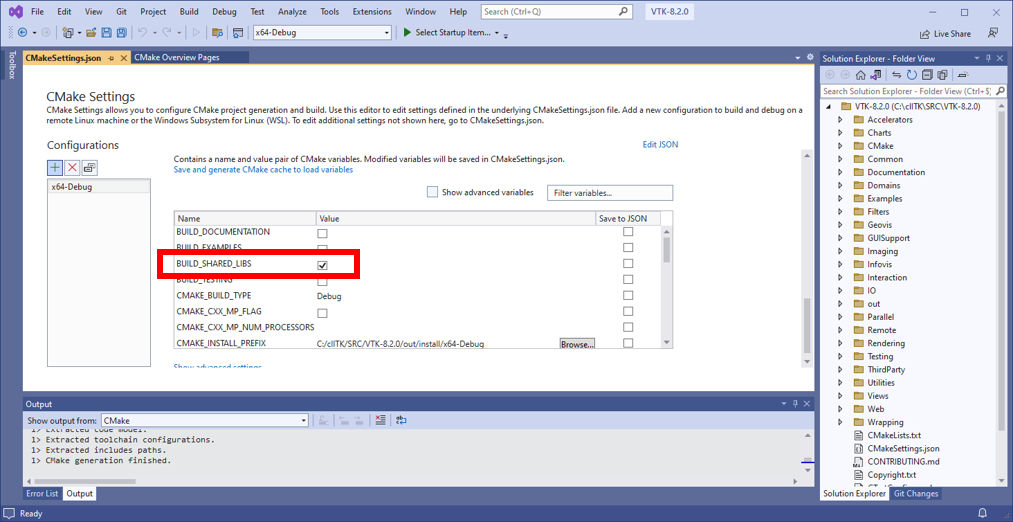Viewport: 1013px width, 522px height.
Task: Click the Home icon in Solution Explorer
Action: [861, 75]
